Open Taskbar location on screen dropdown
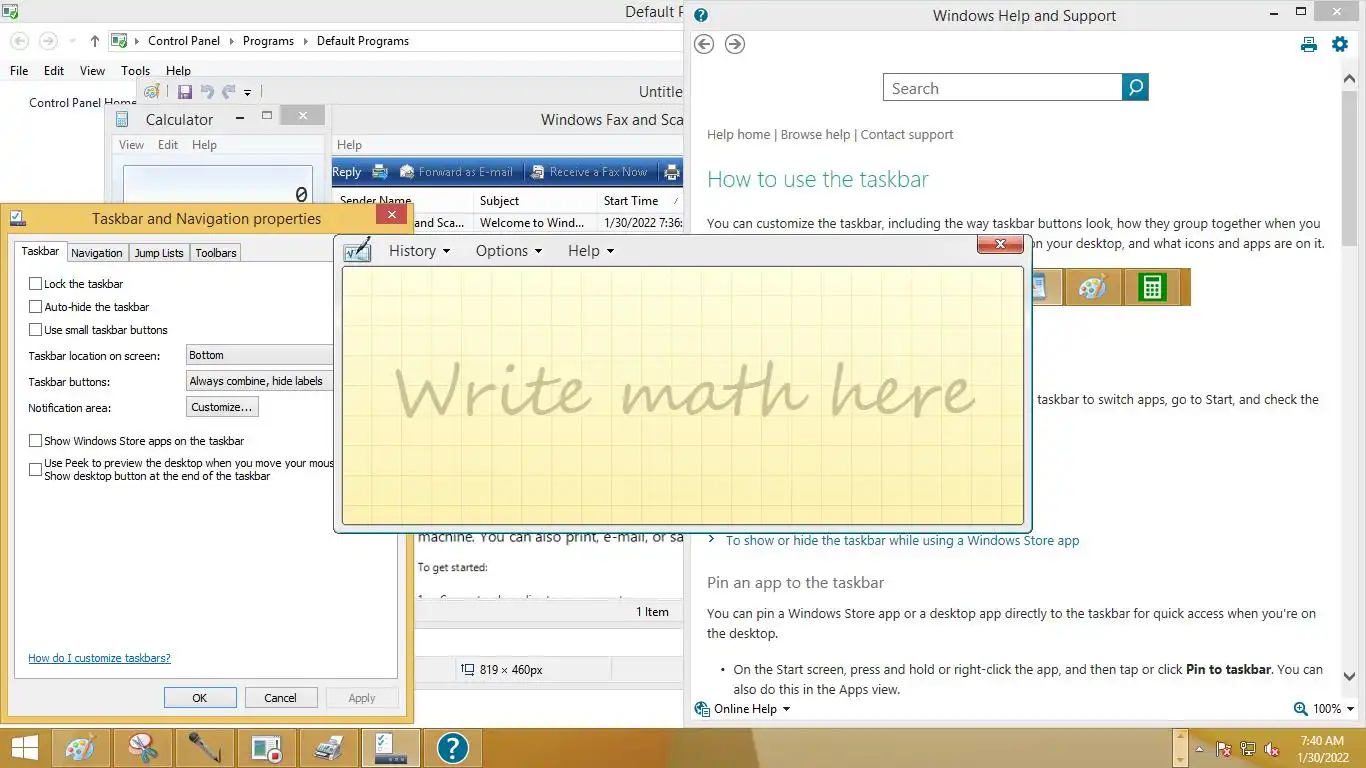1366x768 pixels. tap(260, 355)
